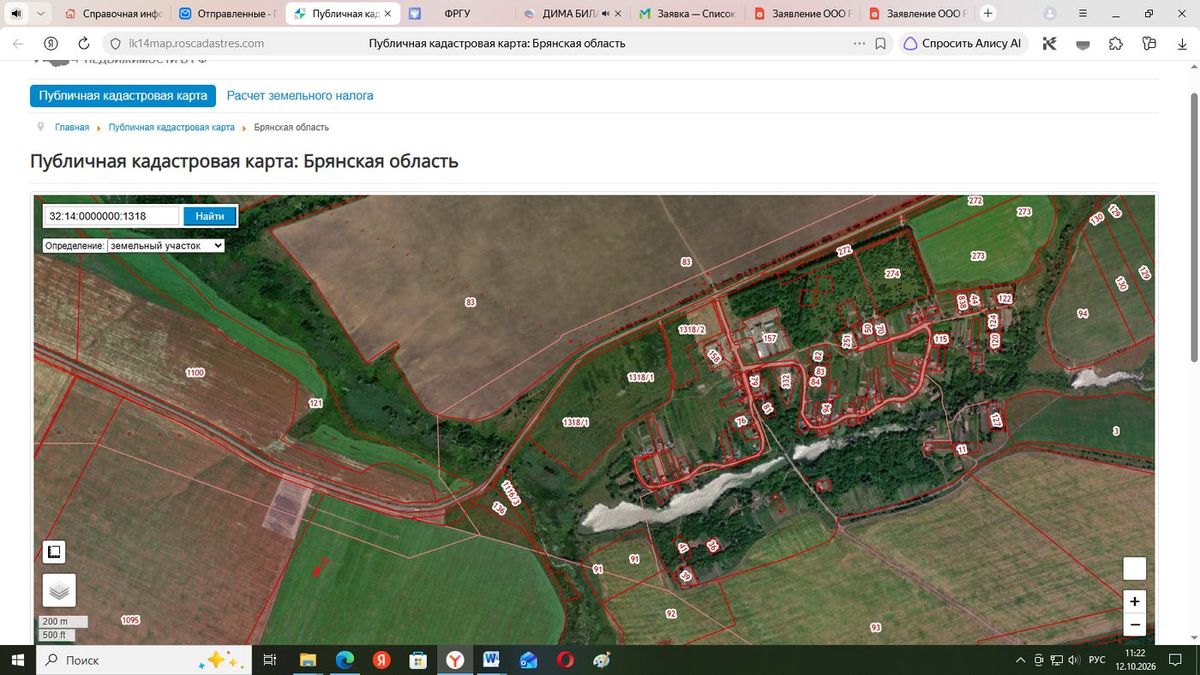Image resolution: width=1200 pixels, height=675 pixels.
Task: Open File Explorer from taskbar
Action: 307,660
